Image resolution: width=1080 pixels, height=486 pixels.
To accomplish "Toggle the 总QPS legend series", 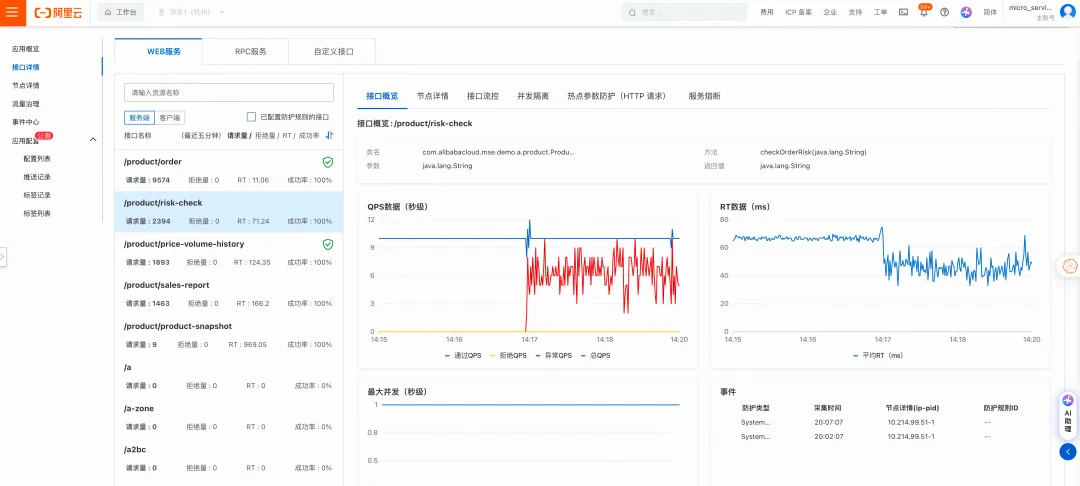I will pyautogui.click(x=595, y=356).
